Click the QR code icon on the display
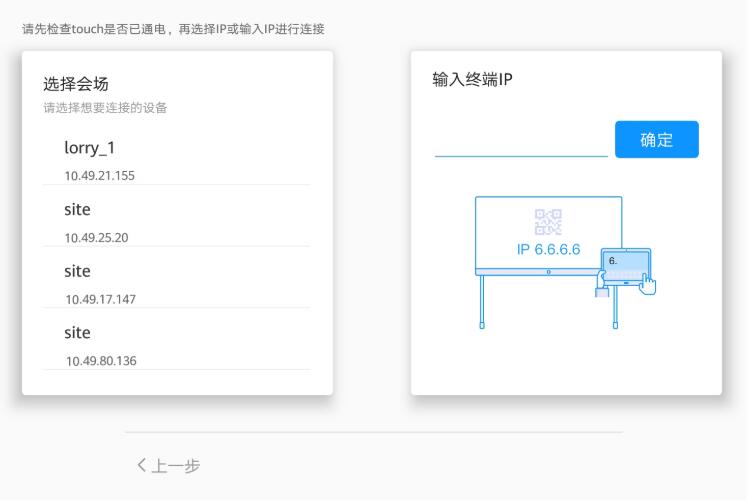Viewport: 747px width, 500px height. (x=548, y=222)
